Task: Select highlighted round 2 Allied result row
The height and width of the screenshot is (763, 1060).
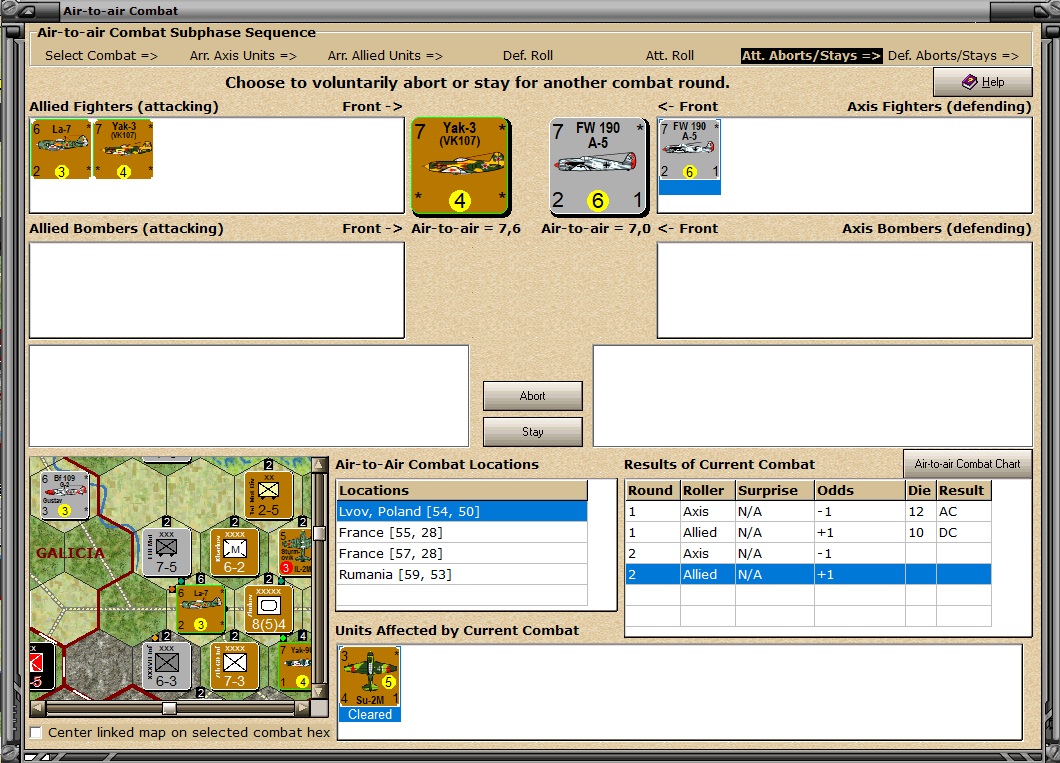Action: click(809, 574)
